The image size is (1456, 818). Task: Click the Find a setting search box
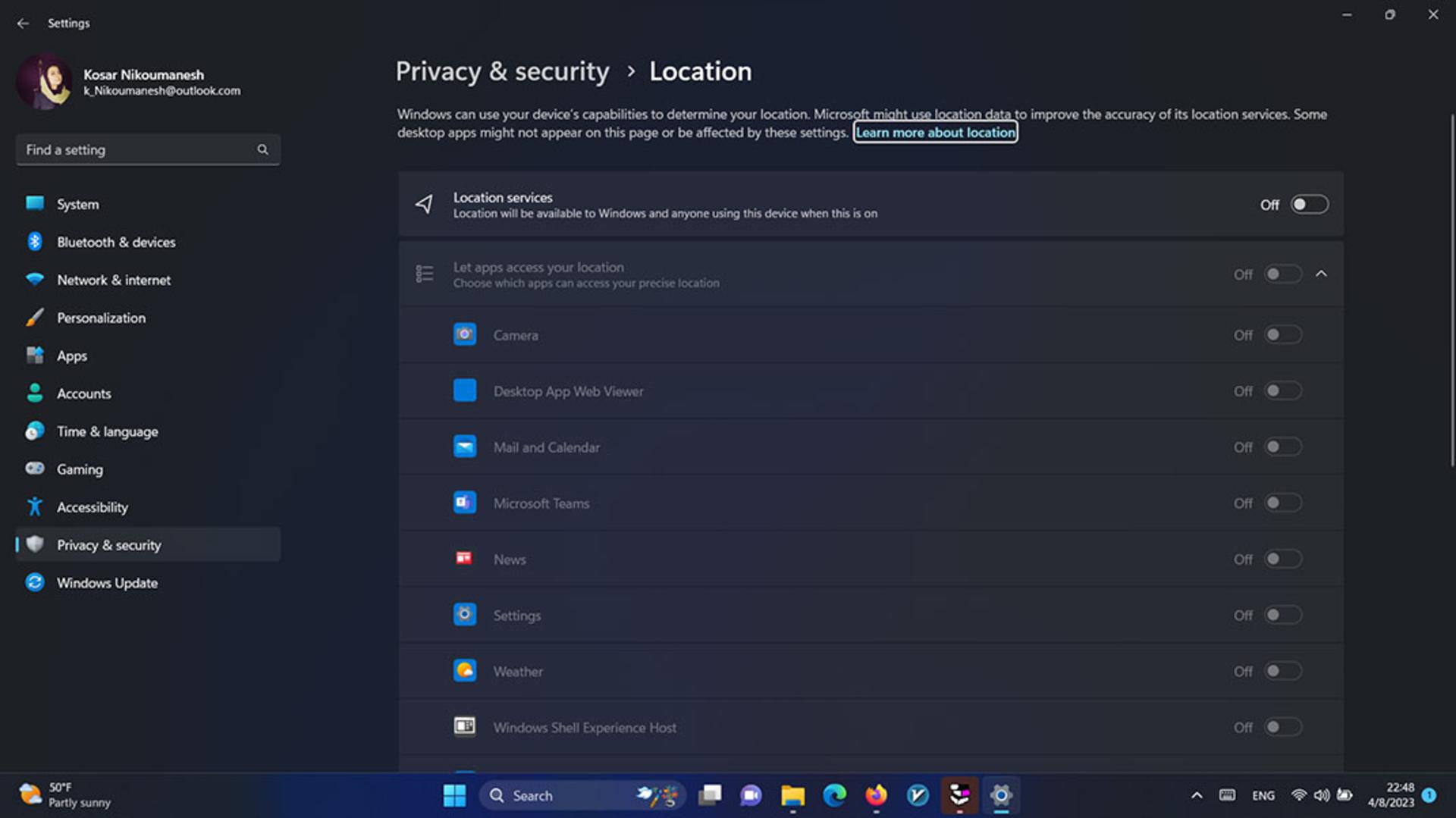[x=148, y=149]
